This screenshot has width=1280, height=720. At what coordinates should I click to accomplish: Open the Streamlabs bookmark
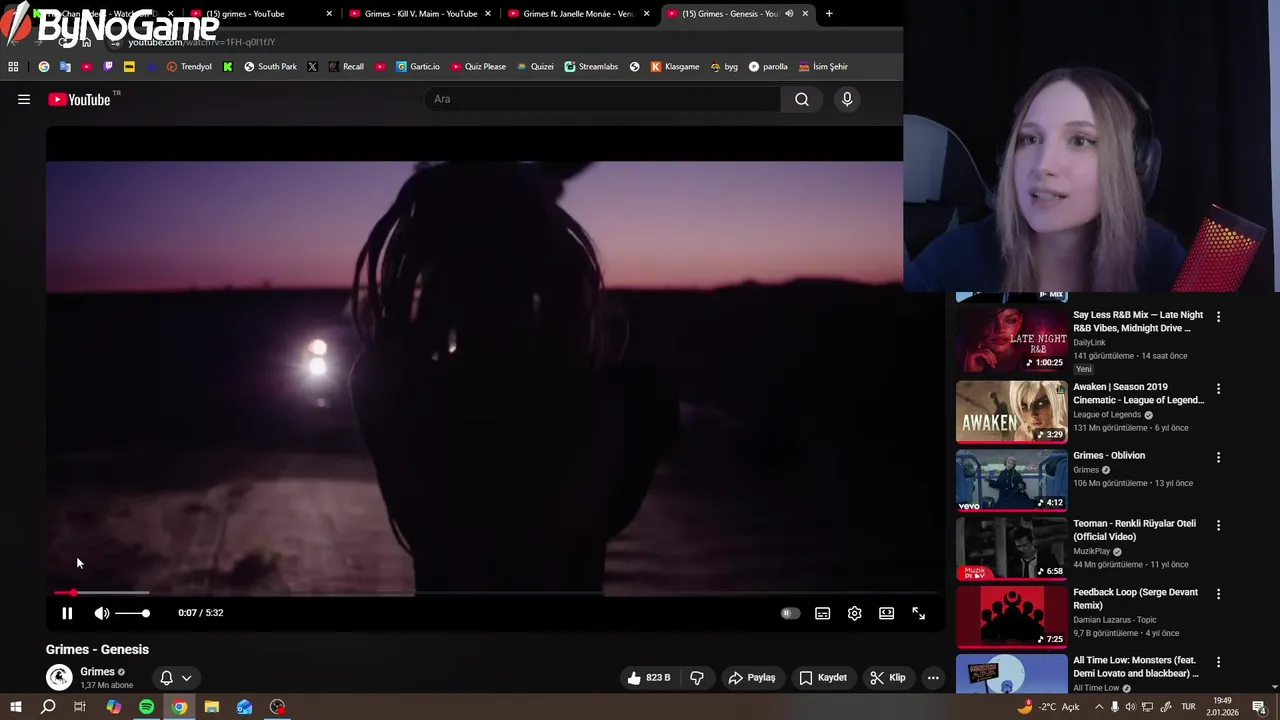pos(591,67)
